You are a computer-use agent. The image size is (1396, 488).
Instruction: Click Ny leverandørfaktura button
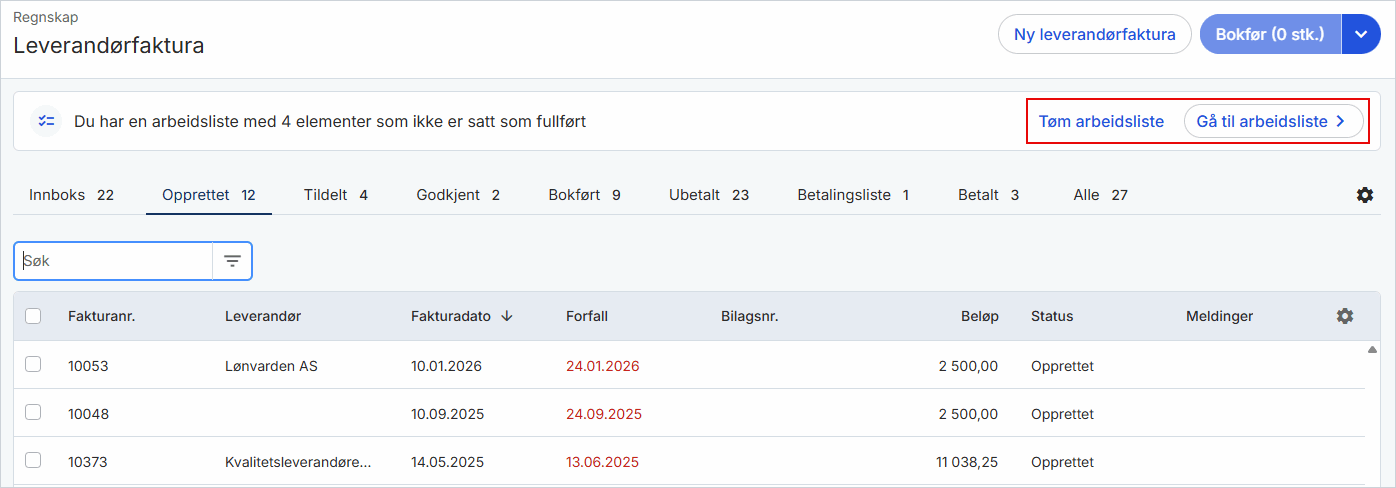tap(1095, 34)
